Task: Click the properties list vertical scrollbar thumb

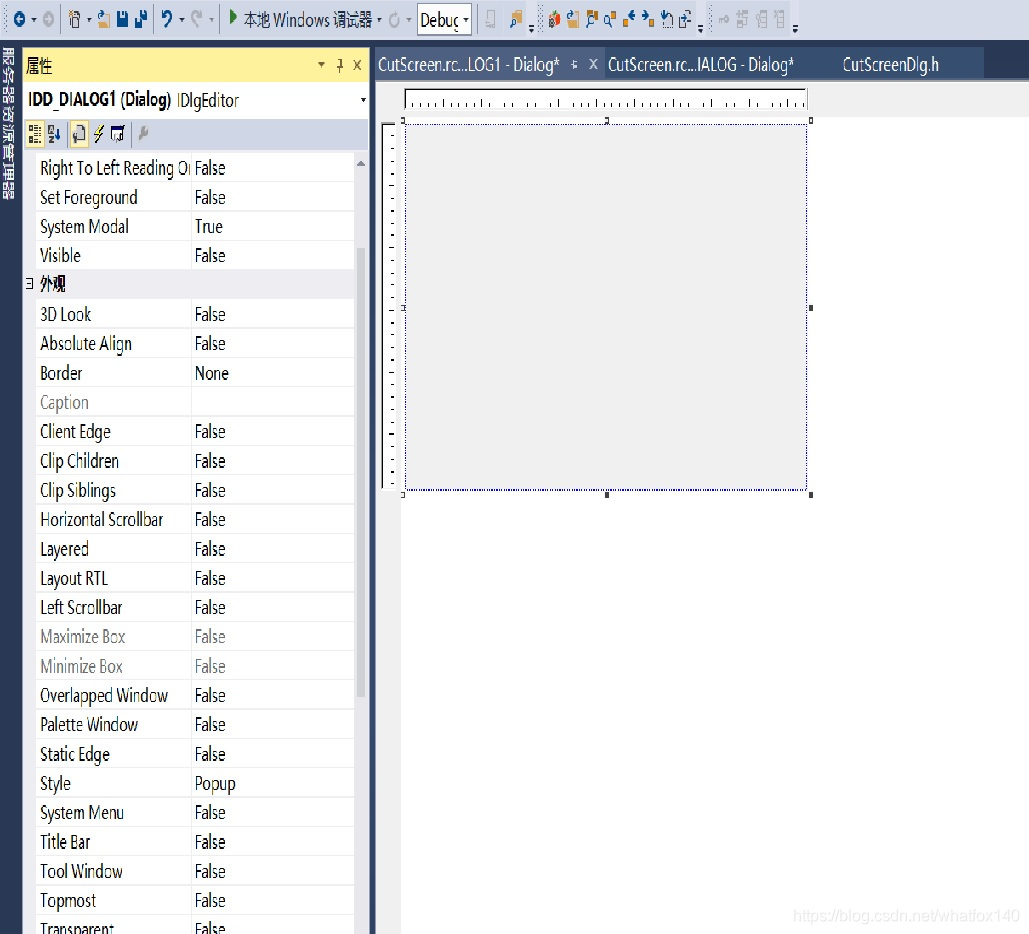Action: point(361,471)
